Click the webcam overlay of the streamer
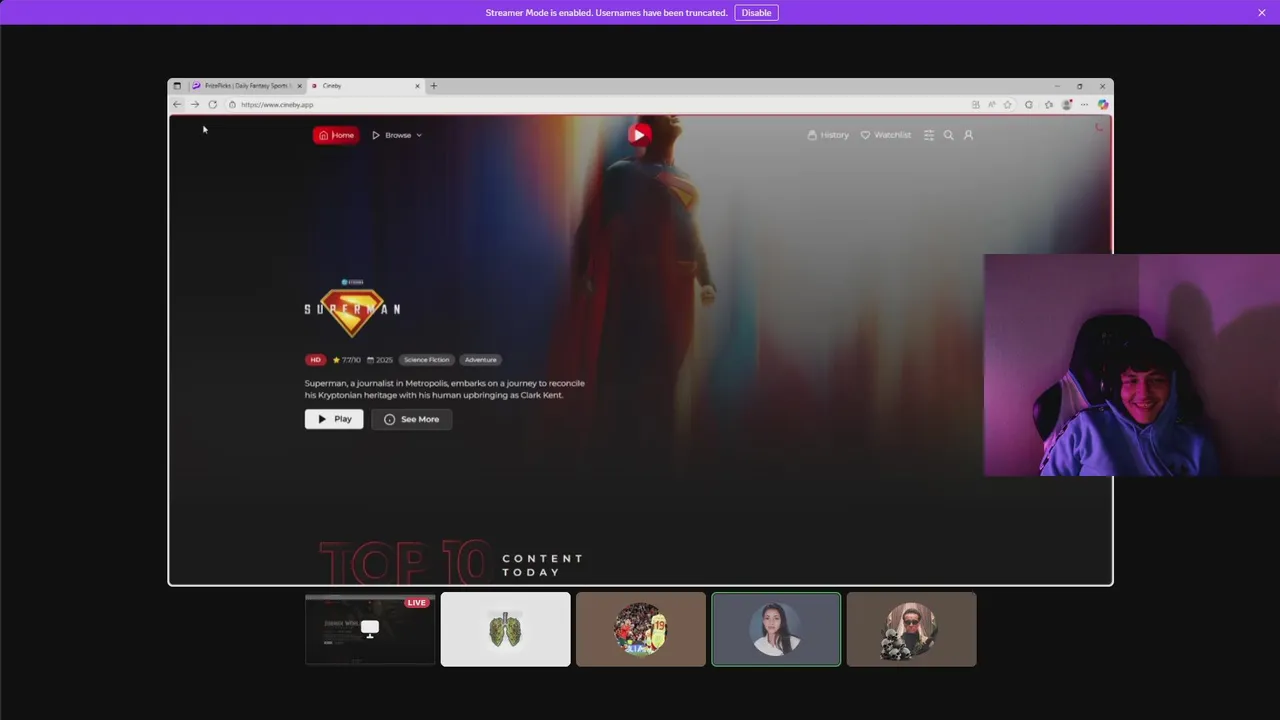1280x720 pixels. (1131, 365)
